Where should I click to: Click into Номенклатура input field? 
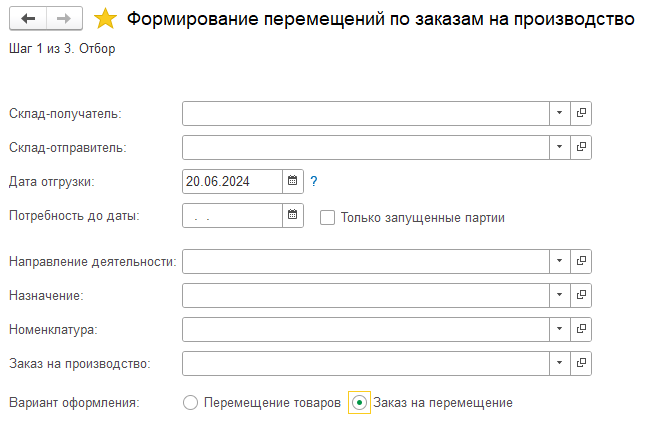click(x=366, y=328)
